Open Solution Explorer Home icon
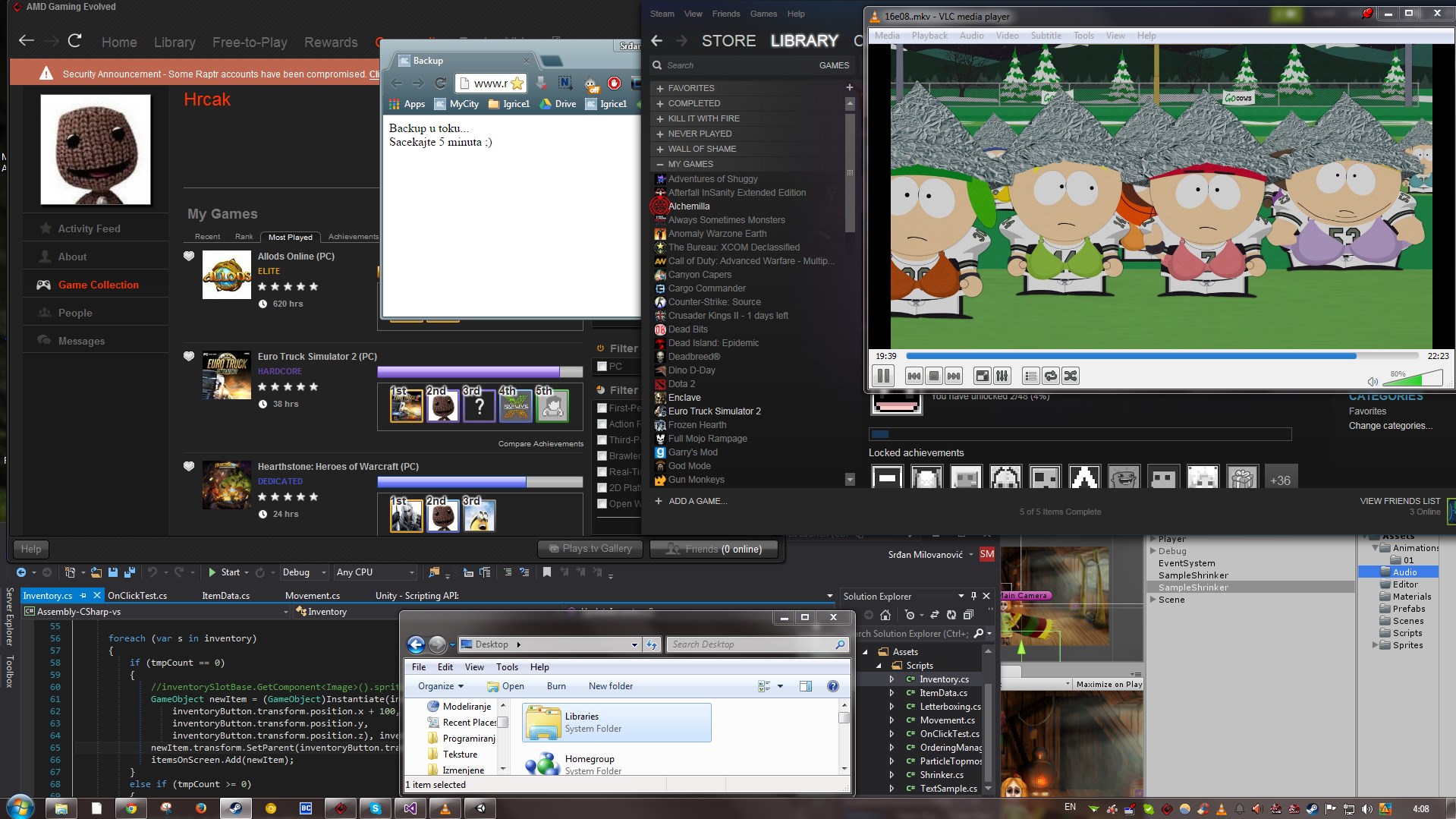 click(885, 615)
